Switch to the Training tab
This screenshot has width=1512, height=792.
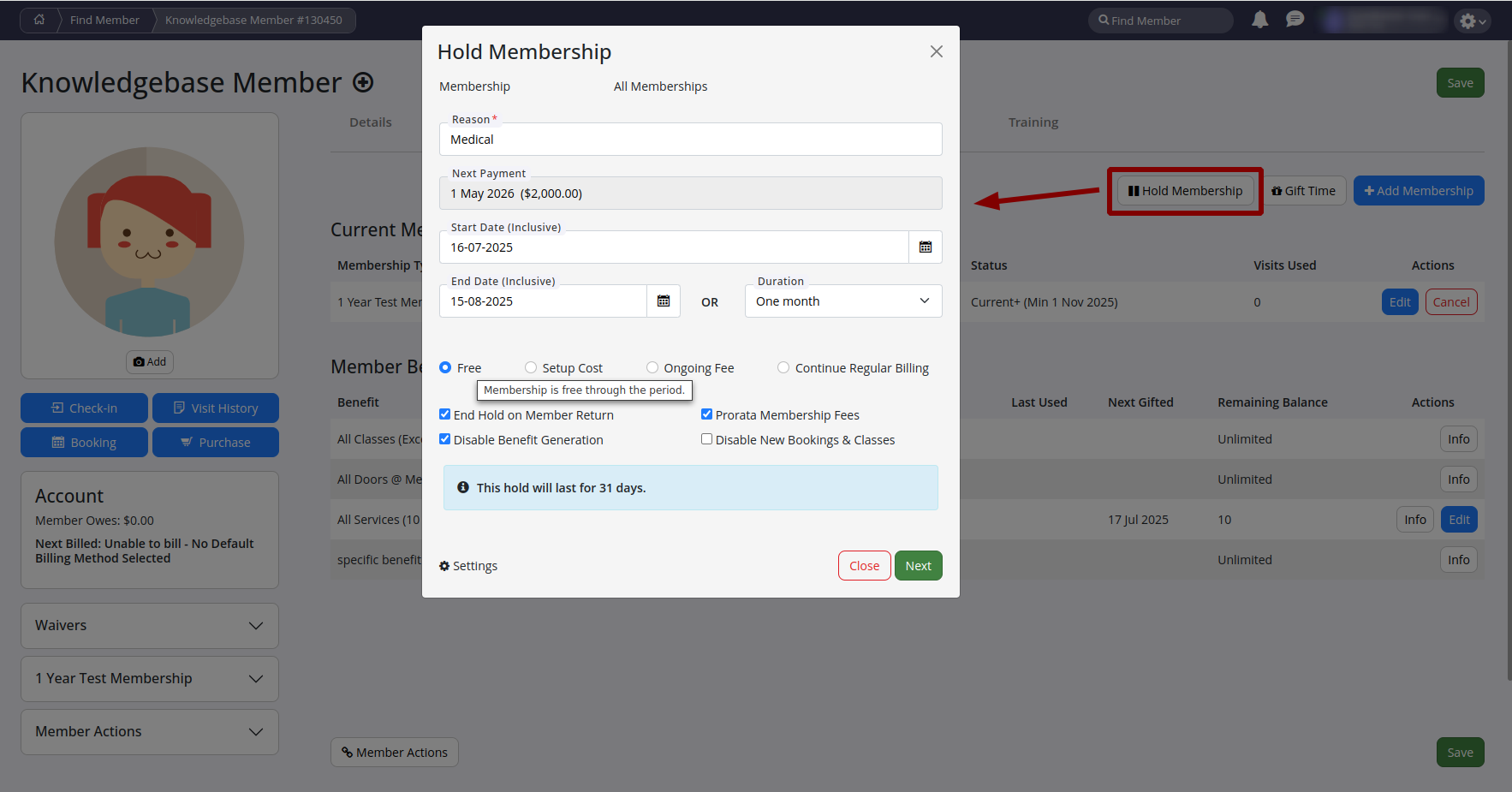tap(1033, 122)
